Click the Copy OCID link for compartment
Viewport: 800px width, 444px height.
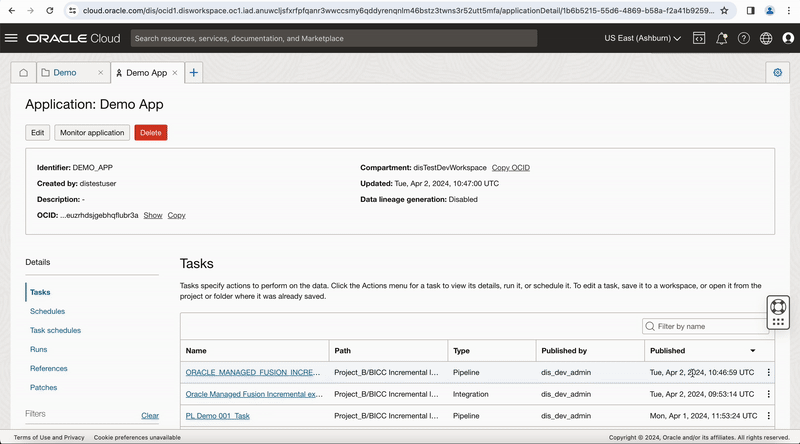(x=511, y=168)
